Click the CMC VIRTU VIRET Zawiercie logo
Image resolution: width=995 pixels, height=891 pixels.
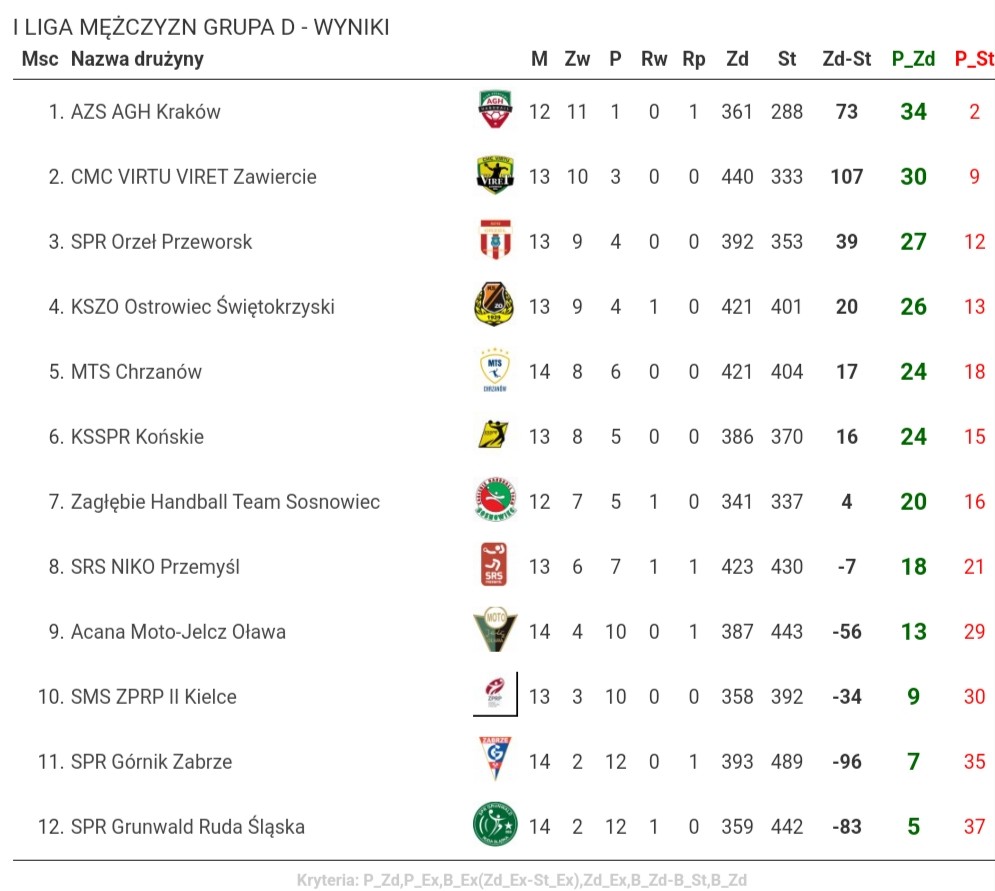(x=495, y=176)
